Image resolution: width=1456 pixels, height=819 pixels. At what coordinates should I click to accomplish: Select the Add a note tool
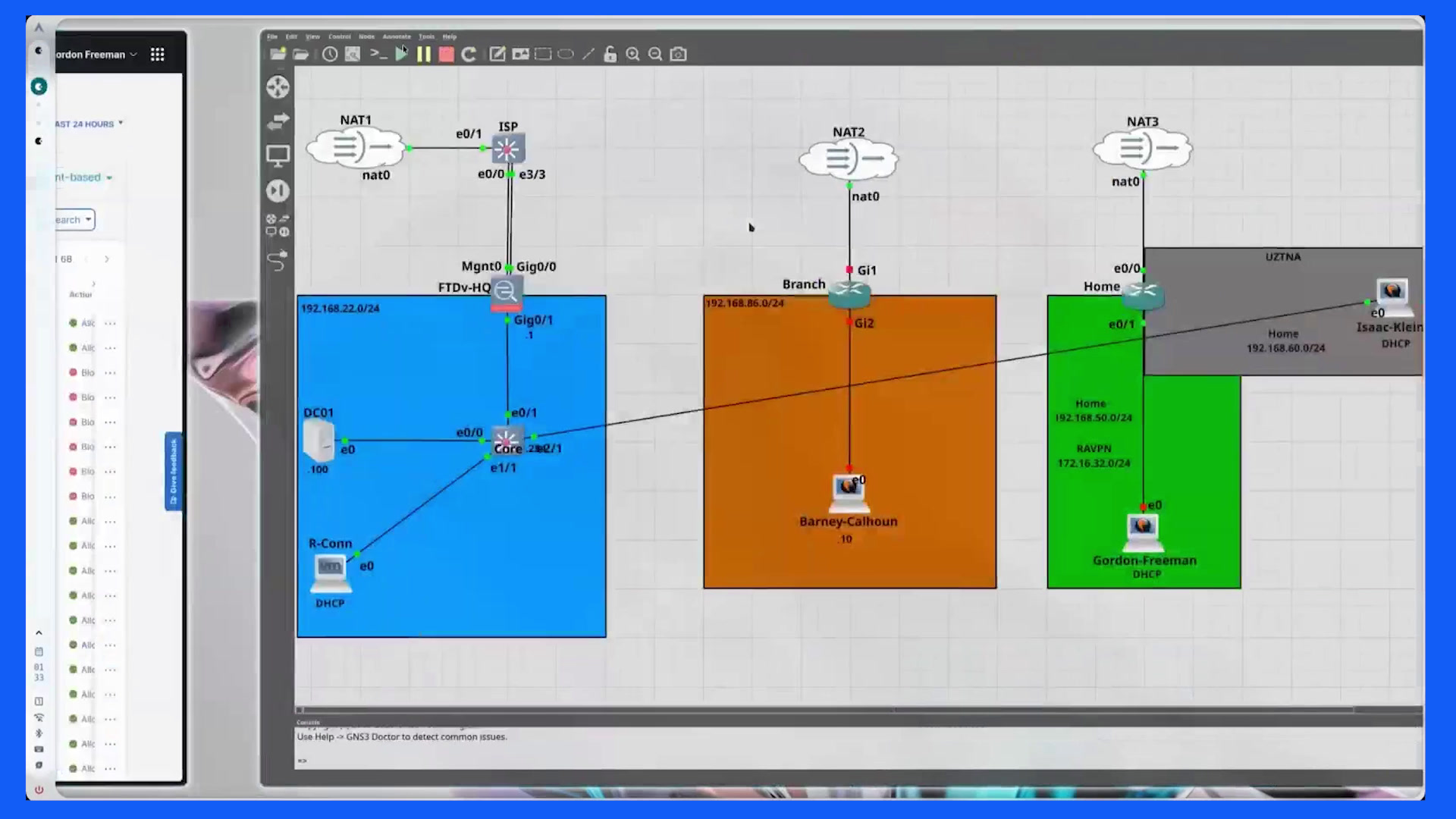click(497, 54)
